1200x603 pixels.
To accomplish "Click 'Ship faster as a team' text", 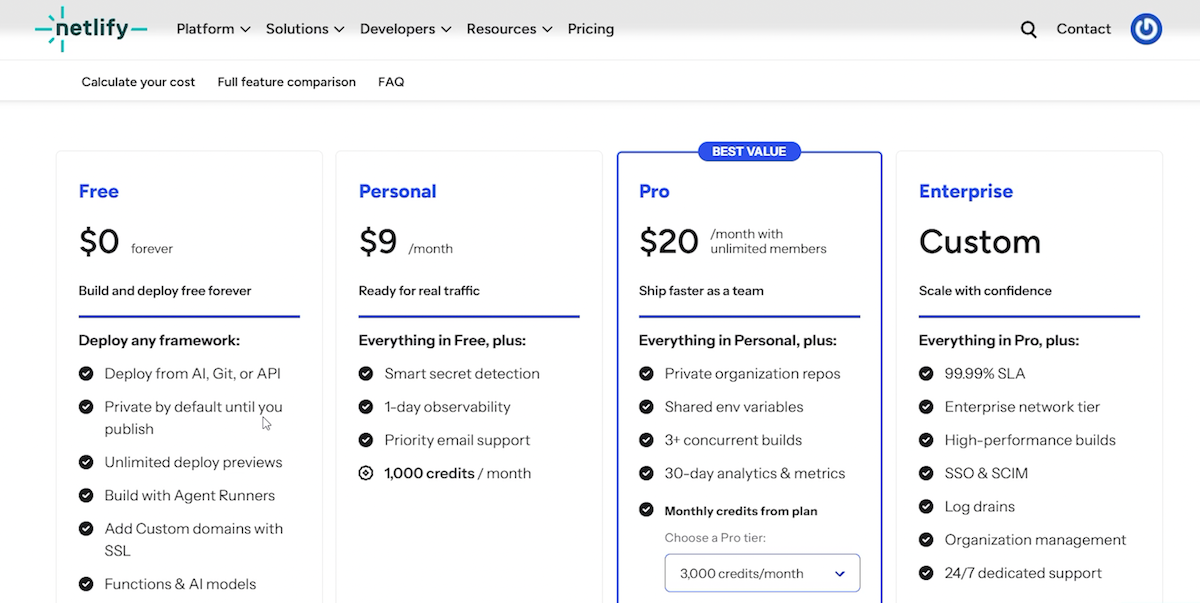I will point(701,291).
